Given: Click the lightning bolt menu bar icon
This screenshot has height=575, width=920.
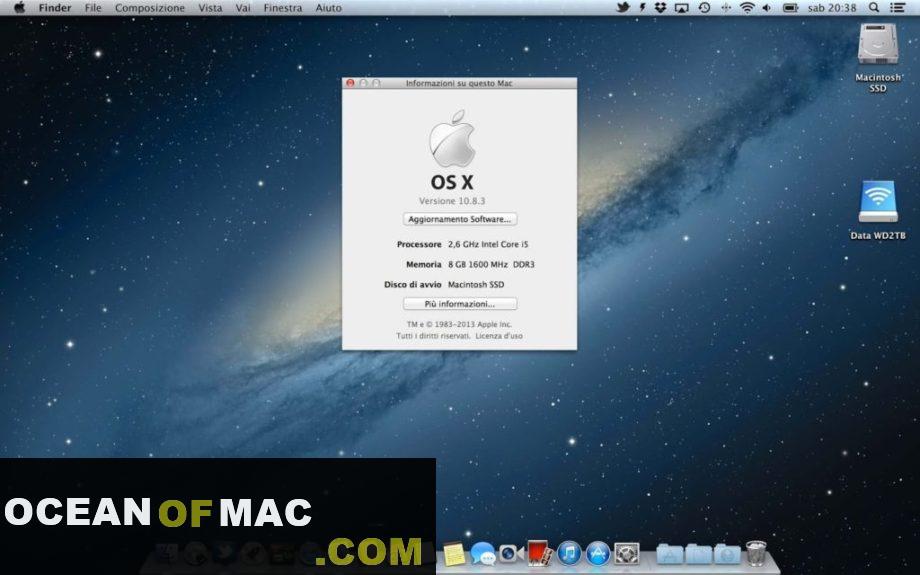Looking at the screenshot, I should pyautogui.click(x=642, y=8).
